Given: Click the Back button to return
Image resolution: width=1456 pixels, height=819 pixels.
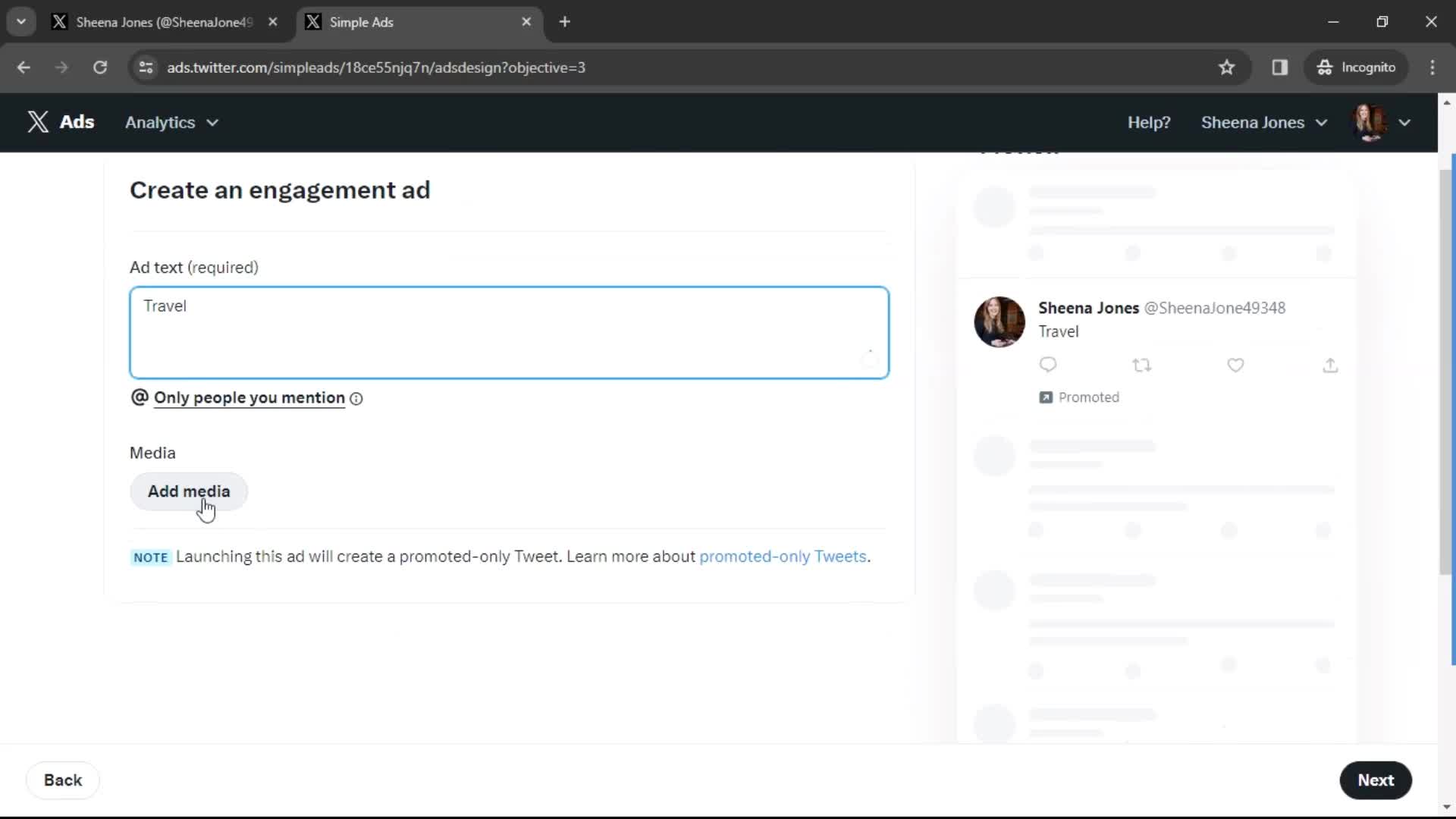Looking at the screenshot, I should [x=62, y=780].
